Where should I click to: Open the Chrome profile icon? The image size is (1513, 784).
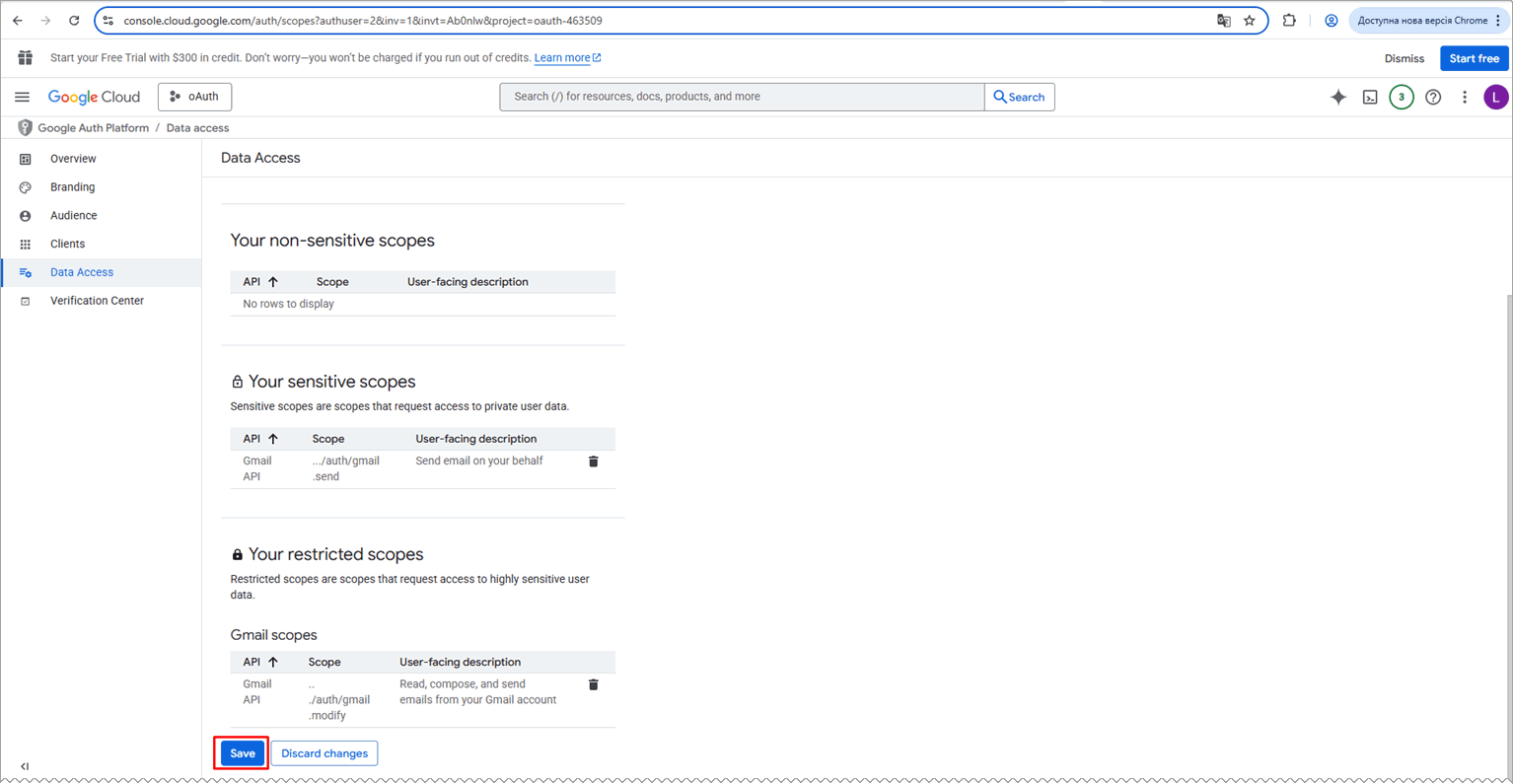click(1332, 21)
